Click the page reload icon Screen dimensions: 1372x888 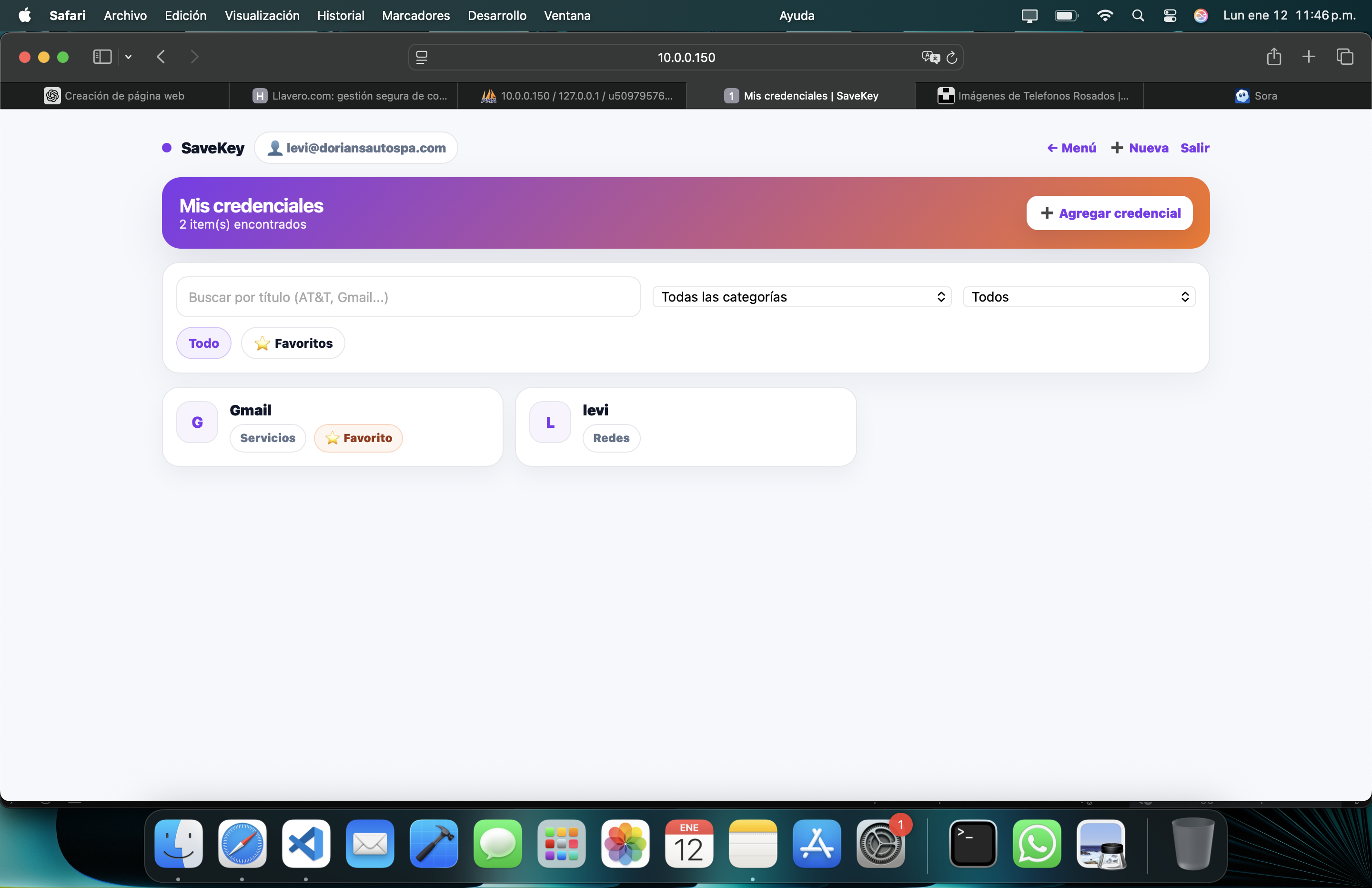tap(952, 57)
